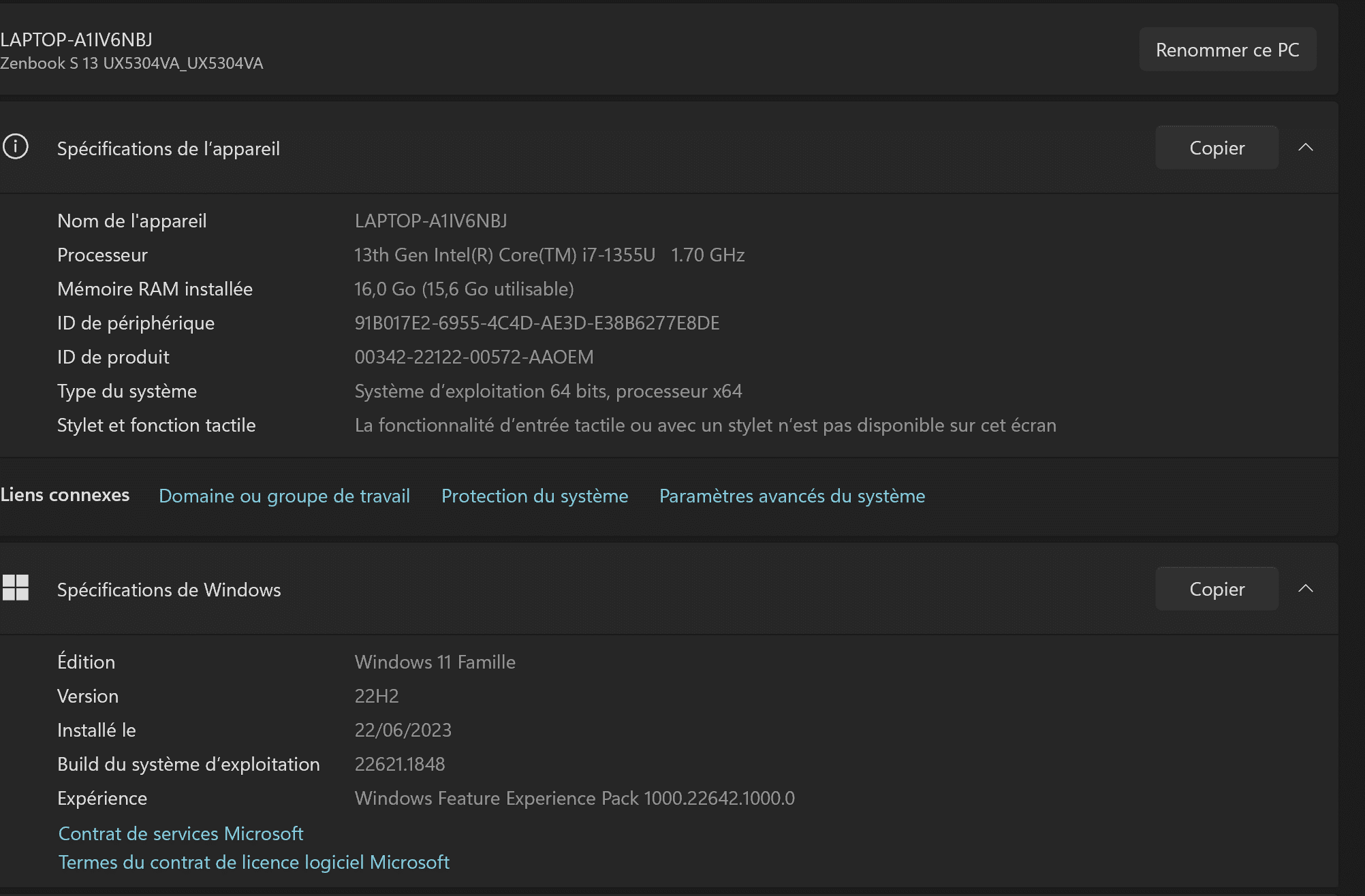The height and width of the screenshot is (896, 1365).
Task: Click the Stylet et fonction tactile label
Action: tap(156, 425)
